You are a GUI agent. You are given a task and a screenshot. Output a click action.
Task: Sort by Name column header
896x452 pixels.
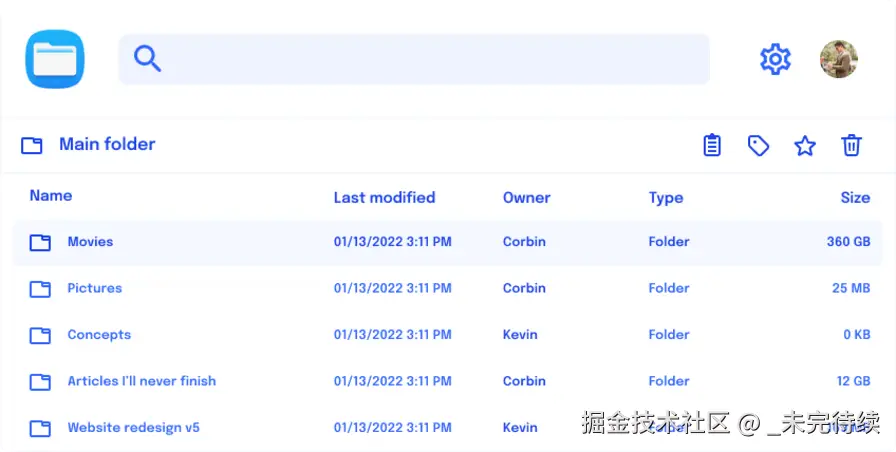tap(51, 196)
